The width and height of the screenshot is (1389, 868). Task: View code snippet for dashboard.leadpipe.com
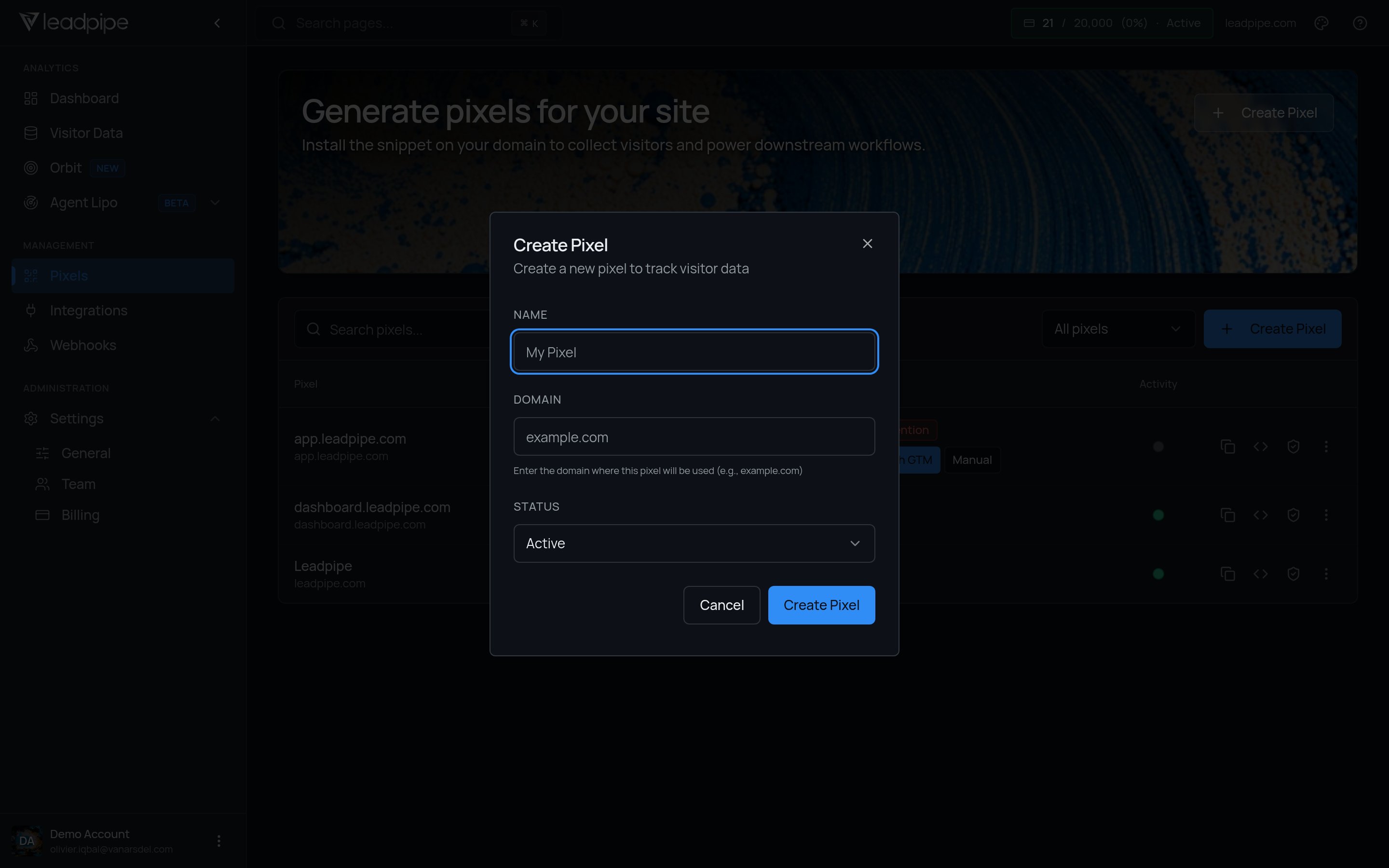click(1260, 515)
